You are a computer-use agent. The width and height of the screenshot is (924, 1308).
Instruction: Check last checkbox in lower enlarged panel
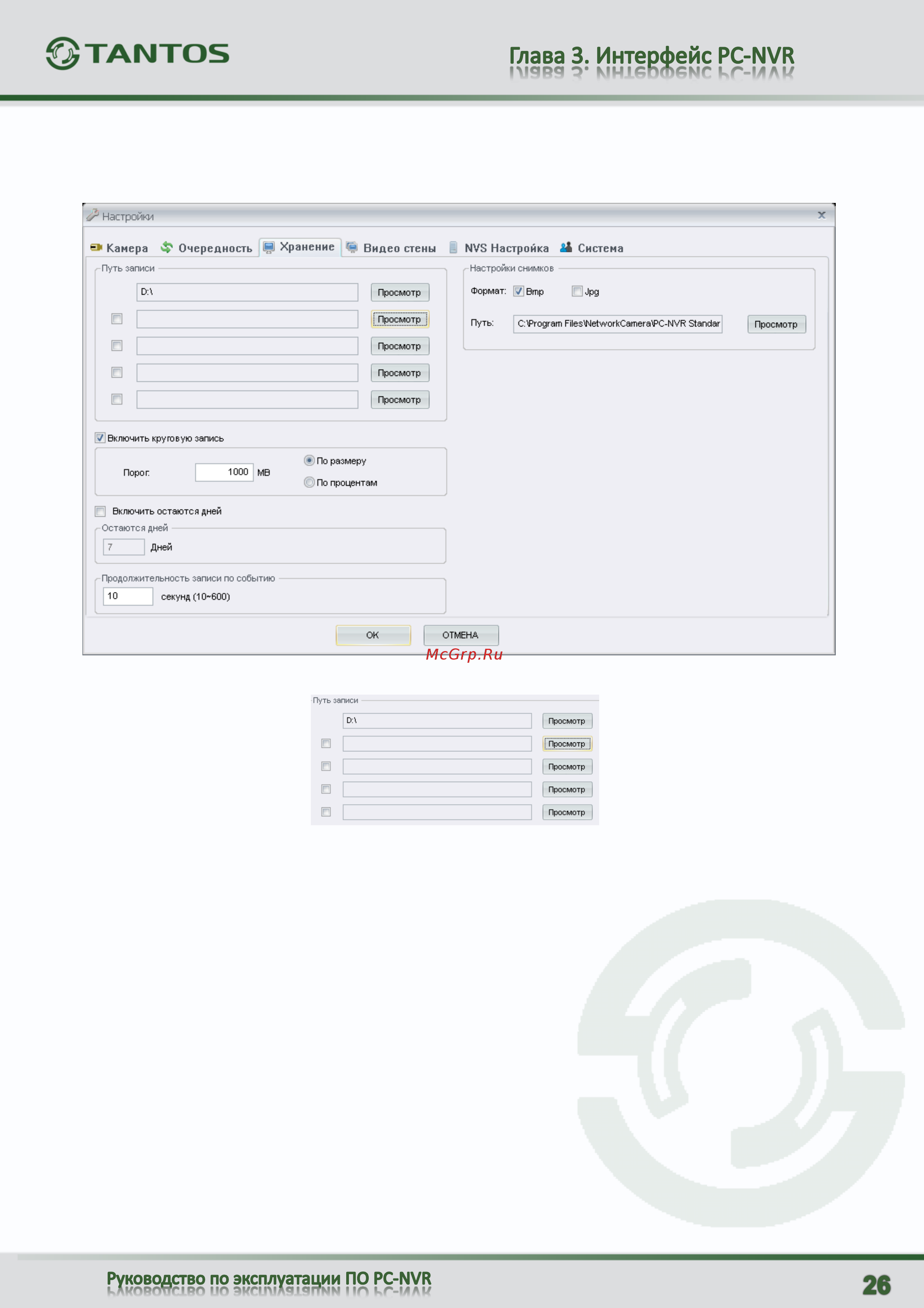coord(326,812)
